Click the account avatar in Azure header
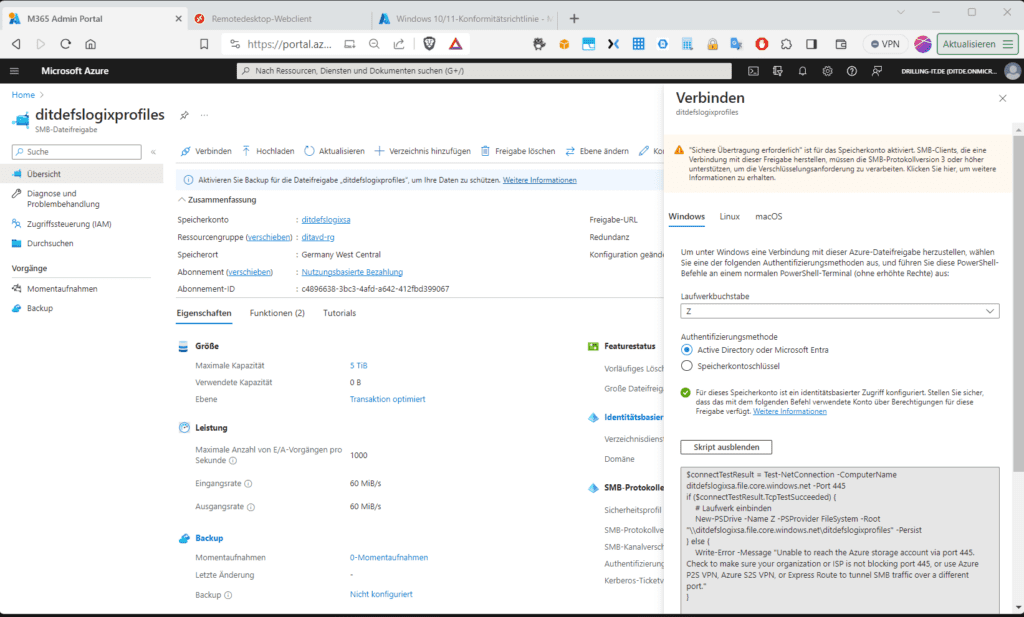The width and height of the screenshot is (1024, 617). 1012,71
